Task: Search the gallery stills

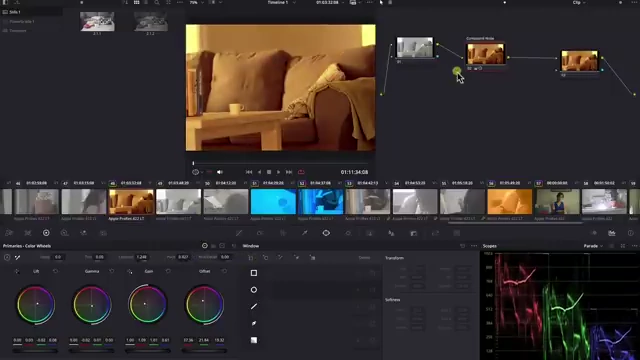Action: (157, 2)
